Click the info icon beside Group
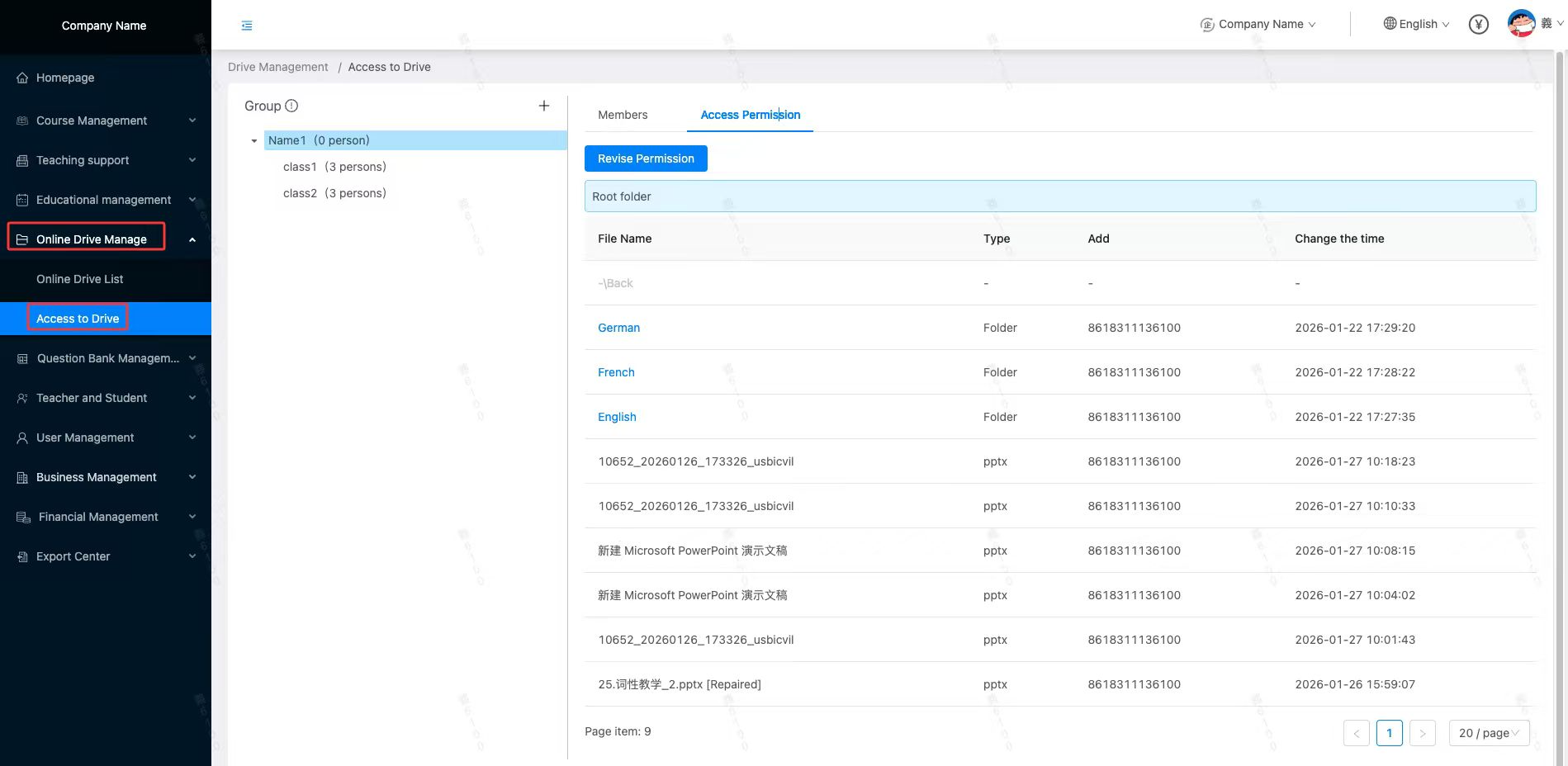The width and height of the screenshot is (1568, 766). click(x=293, y=106)
